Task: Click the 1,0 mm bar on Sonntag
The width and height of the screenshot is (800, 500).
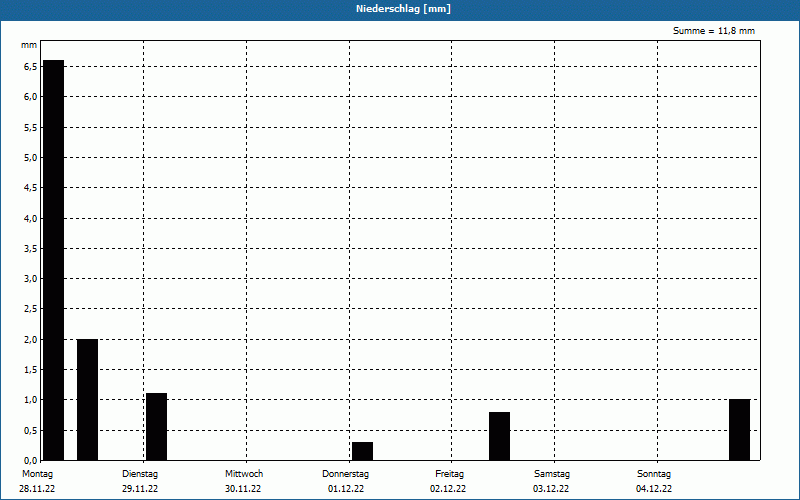Action: [x=739, y=430]
